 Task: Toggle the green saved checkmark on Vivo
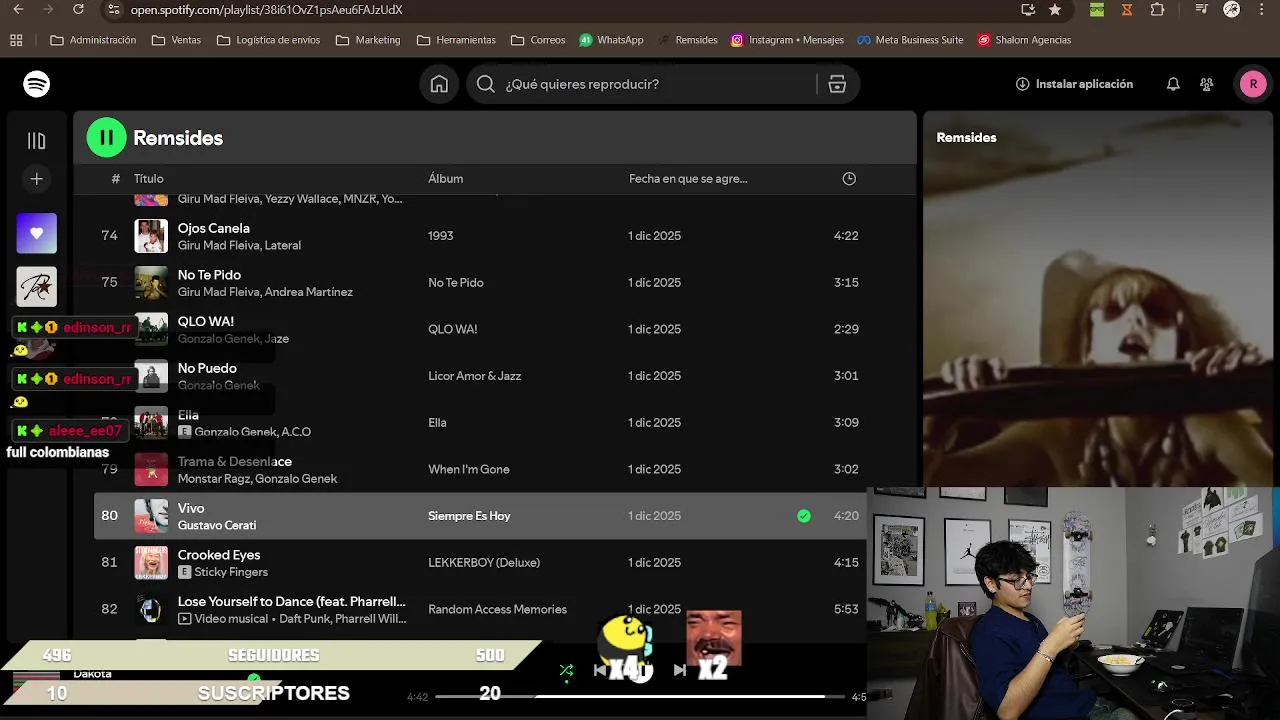pyautogui.click(x=804, y=516)
